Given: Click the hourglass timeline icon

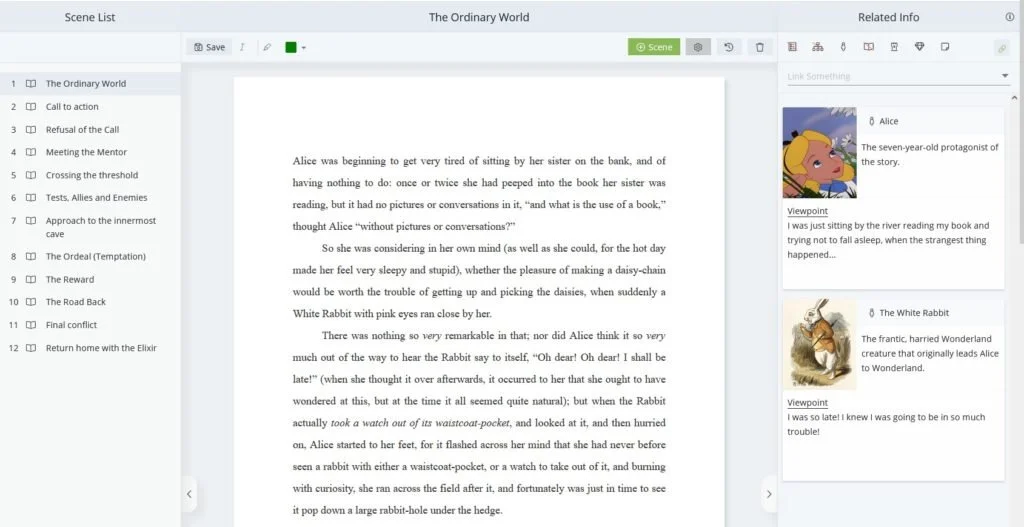Looking at the screenshot, I should [x=894, y=47].
